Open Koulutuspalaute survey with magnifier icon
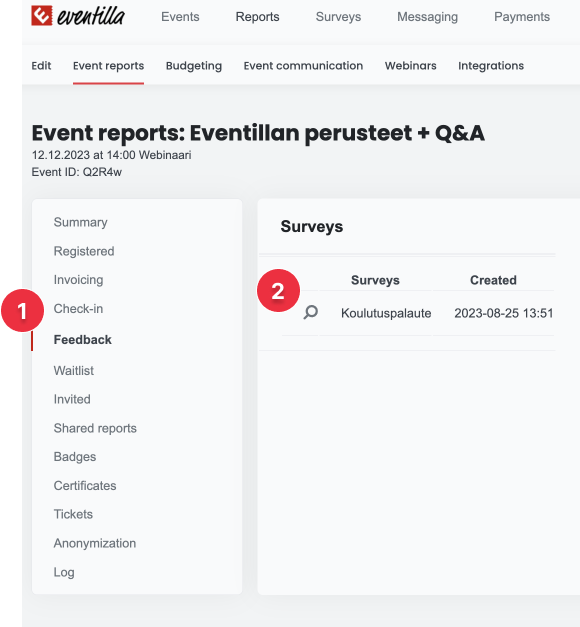The image size is (580, 627). pyautogui.click(x=310, y=312)
